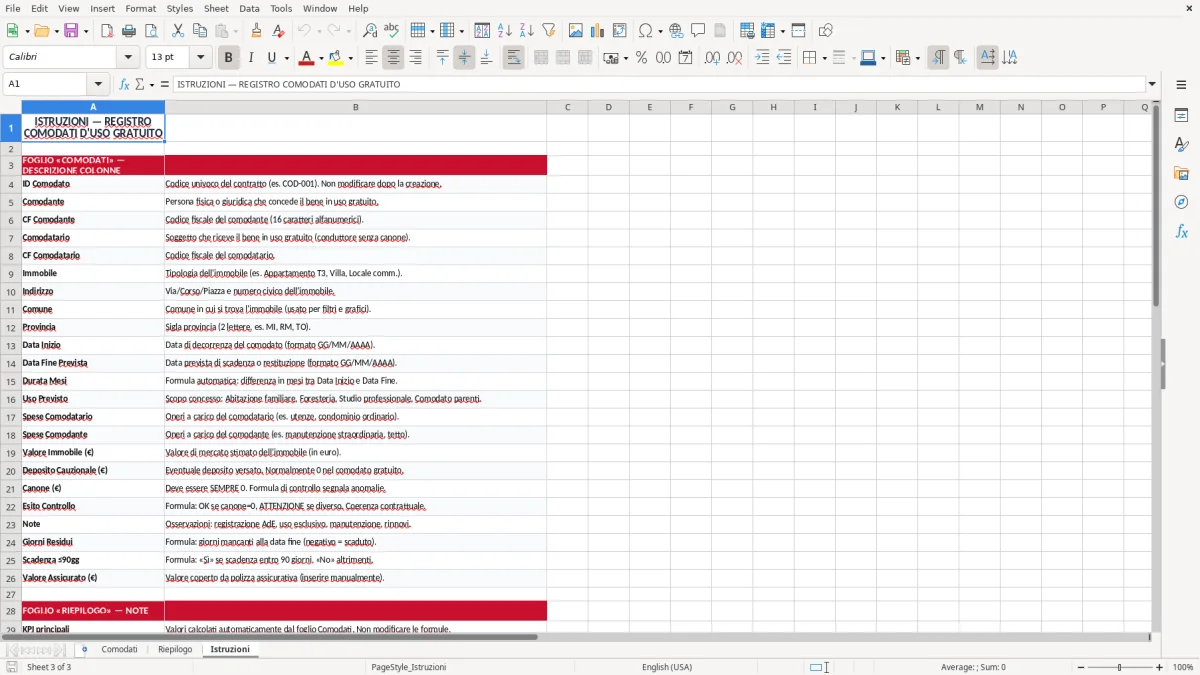This screenshot has height=675, width=1200.
Task: Click the Insert Hyperlink globe icon
Action: (x=676, y=31)
